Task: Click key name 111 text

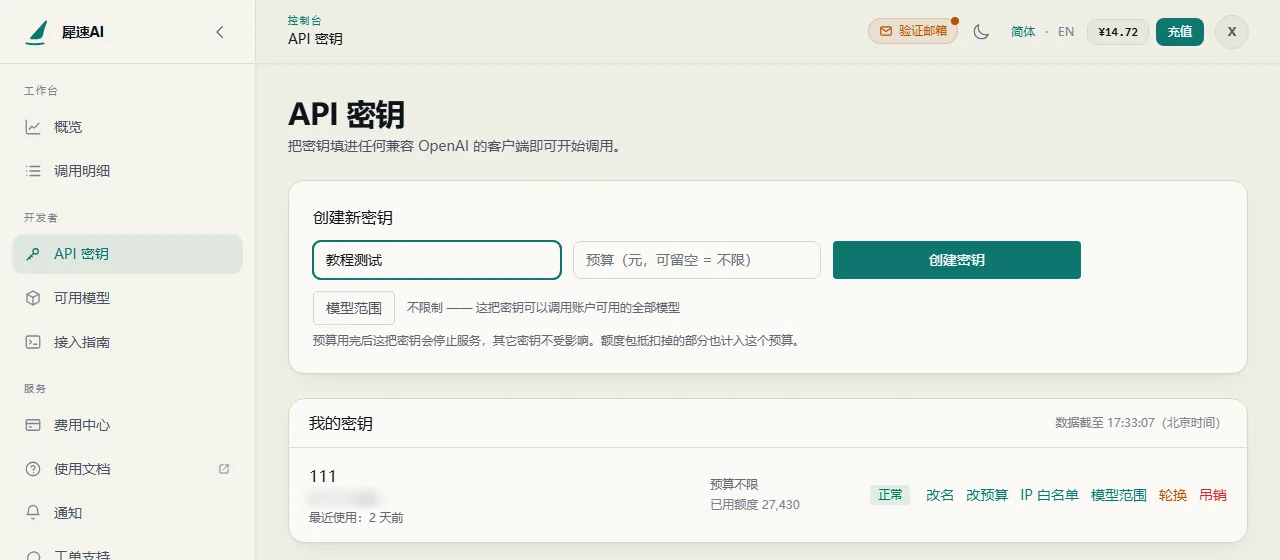Action: (x=323, y=476)
